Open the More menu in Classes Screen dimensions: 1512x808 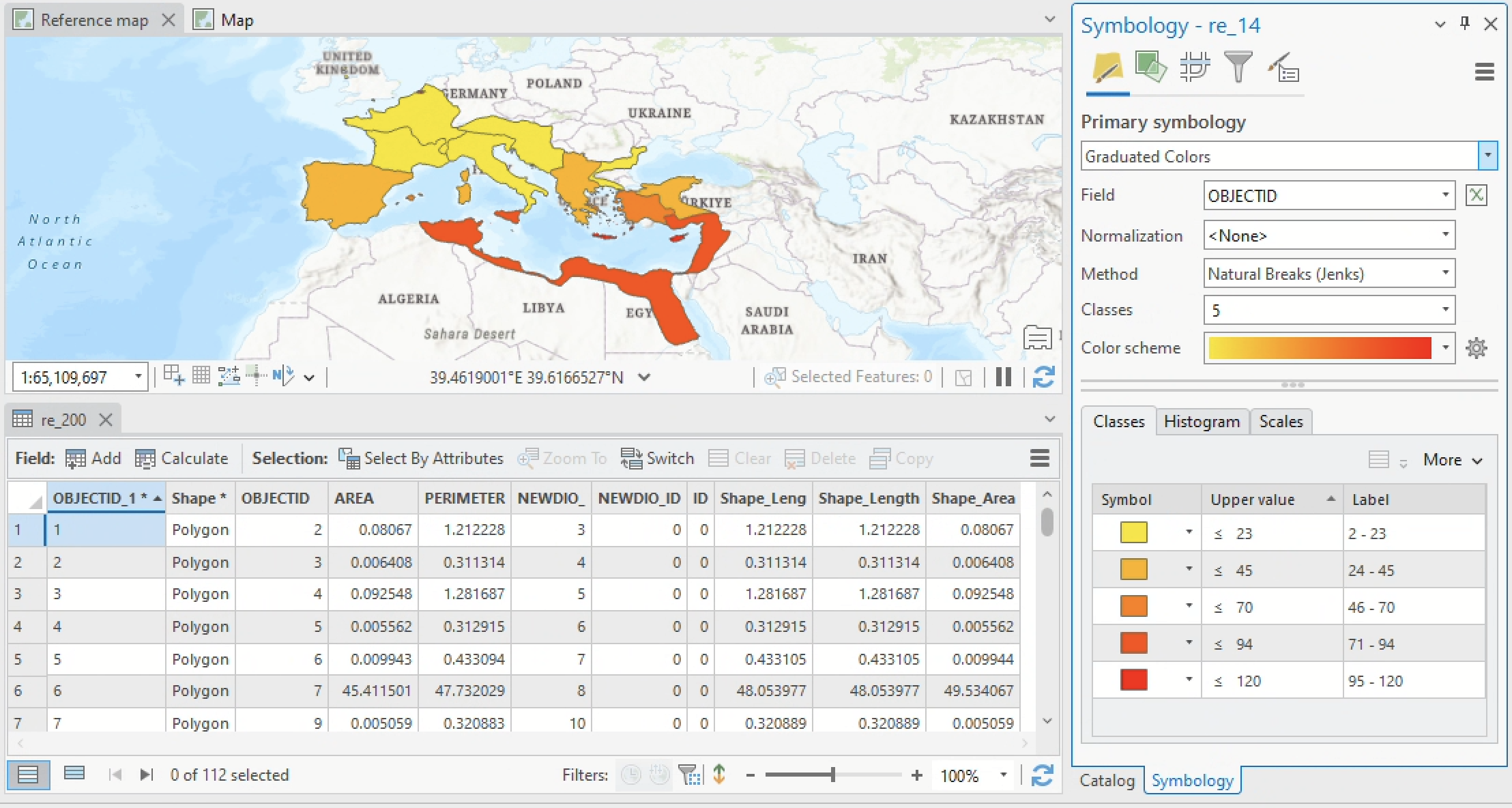coord(1452,460)
